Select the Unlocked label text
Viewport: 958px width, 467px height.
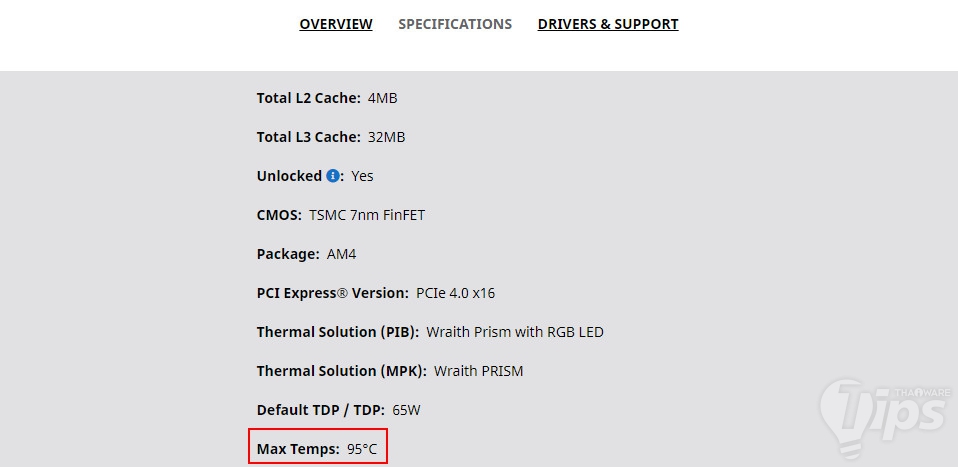point(289,176)
